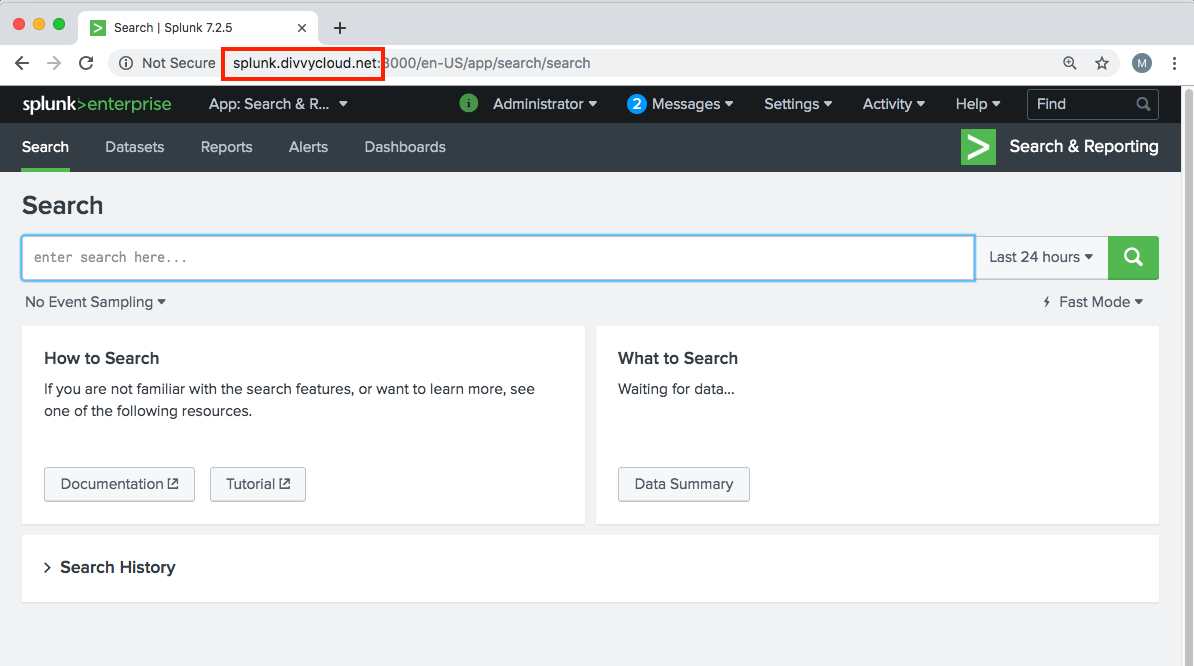The width and height of the screenshot is (1194, 666).
Task: Click the magnifier icon in Find box
Action: pos(1143,104)
